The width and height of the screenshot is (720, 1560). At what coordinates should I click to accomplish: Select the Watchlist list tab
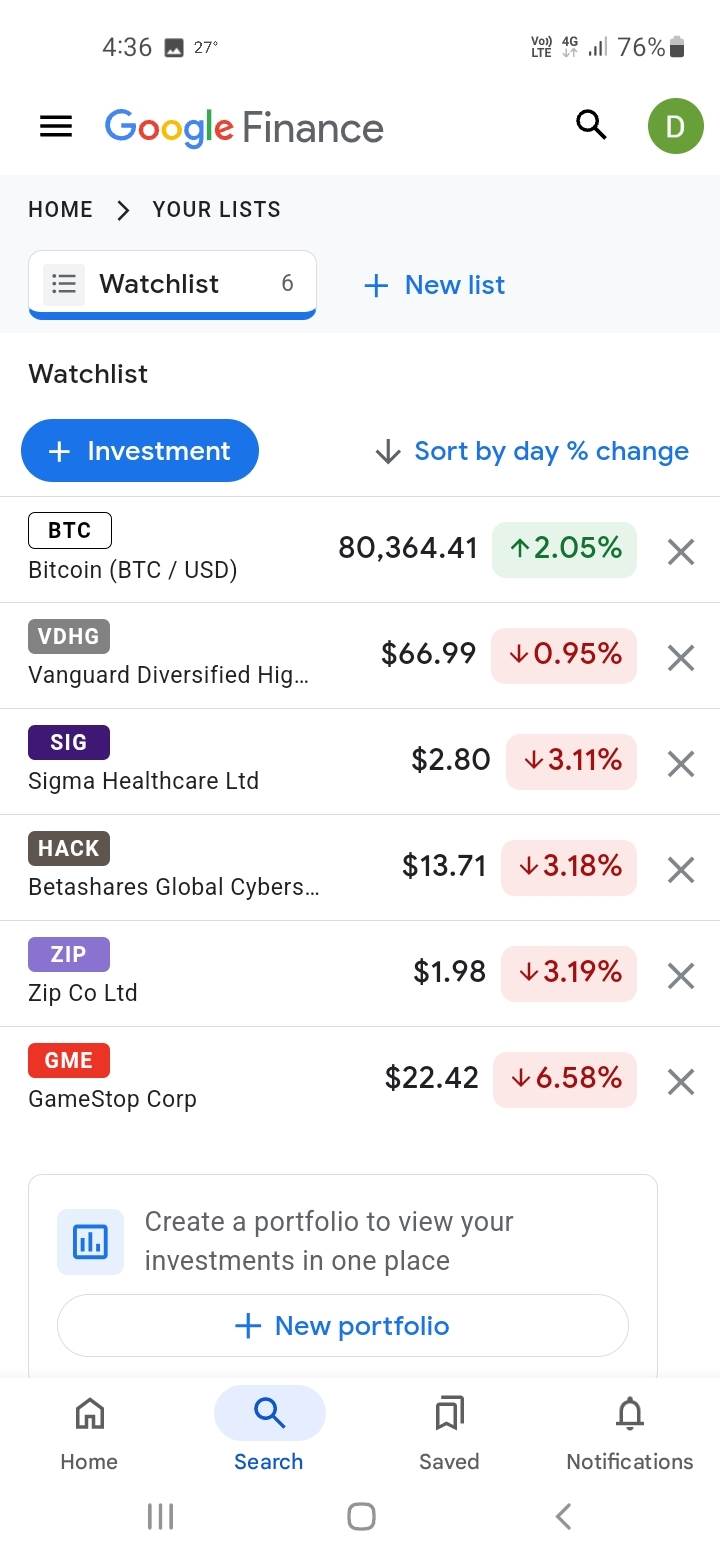click(172, 284)
